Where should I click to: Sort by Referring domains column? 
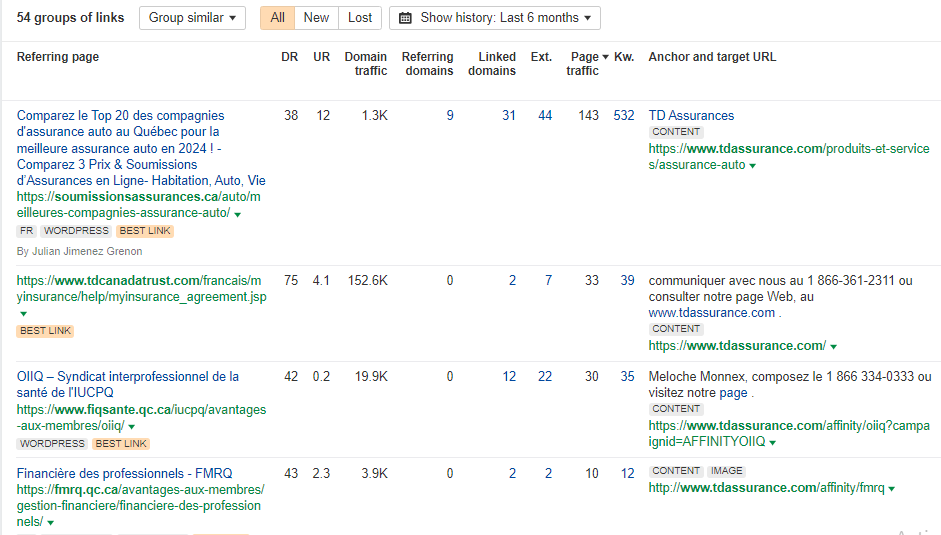(427, 64)
